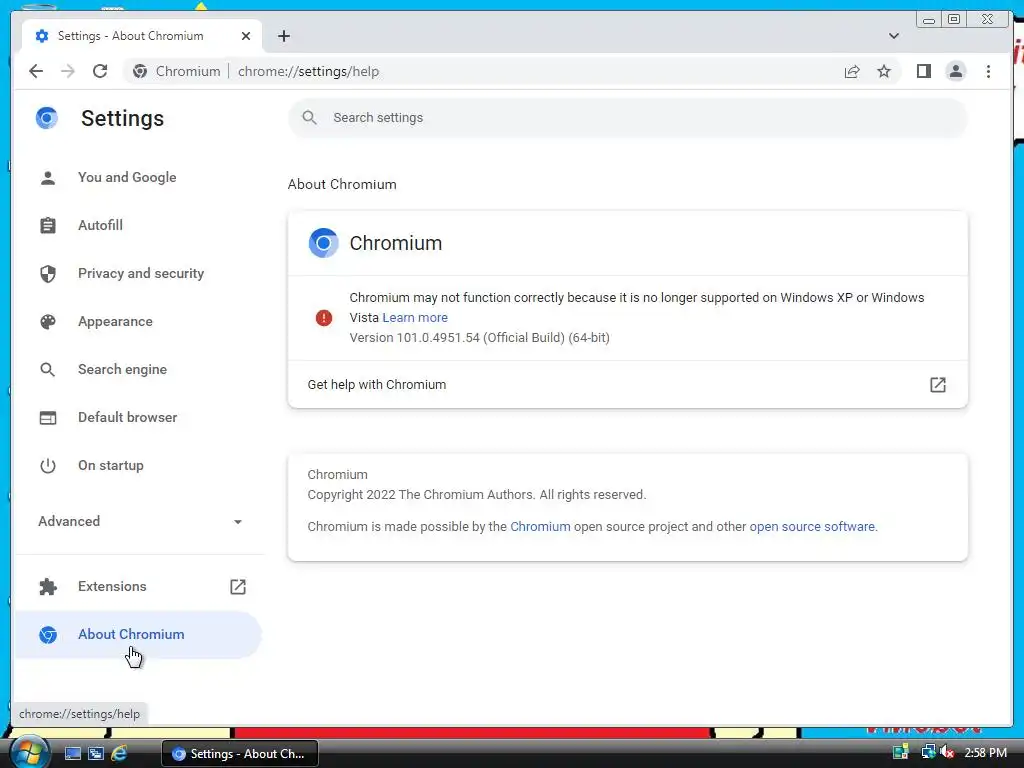
Task: Select the Settings - About Chromium tab
Action: click(x=142, y=36)
